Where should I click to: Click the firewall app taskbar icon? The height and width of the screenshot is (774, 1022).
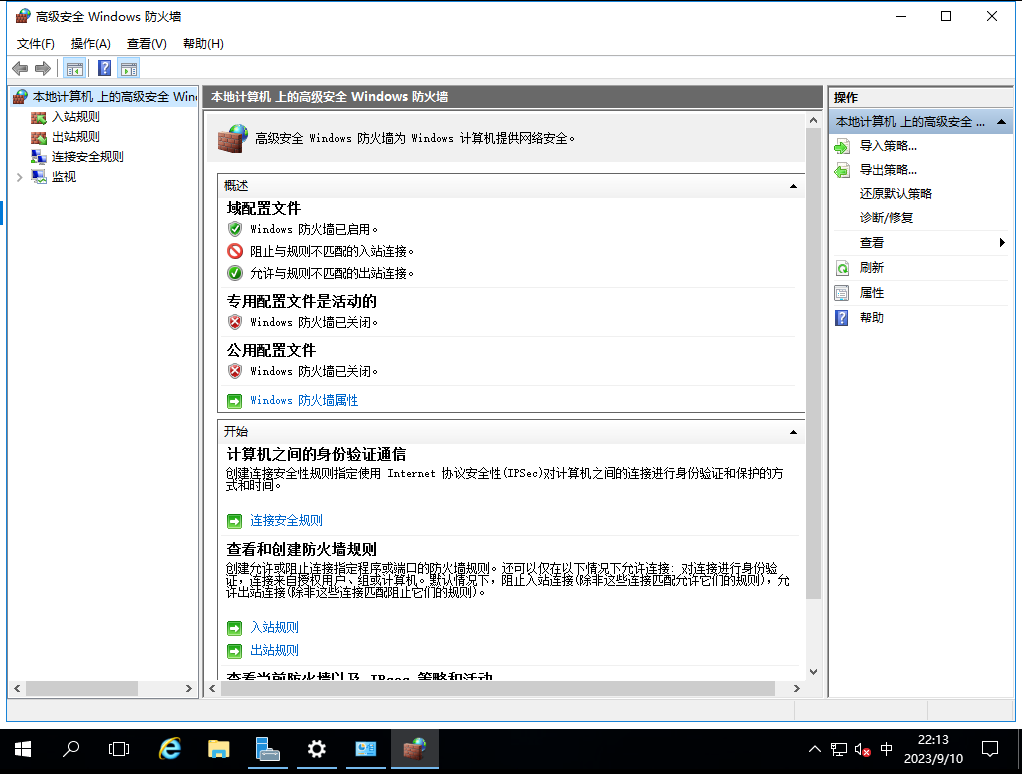coord(415,750)
